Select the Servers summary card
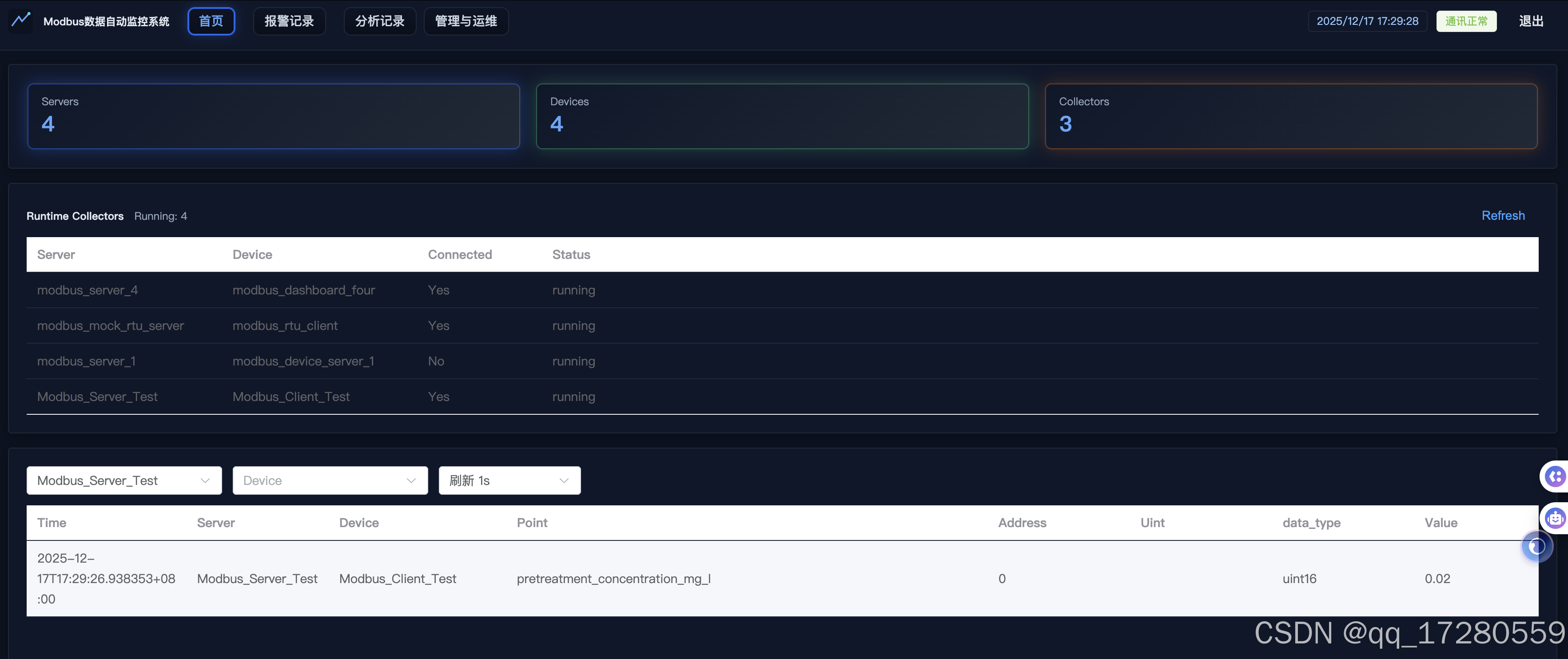Screen dimensions: 1568x659 (273, 116)
